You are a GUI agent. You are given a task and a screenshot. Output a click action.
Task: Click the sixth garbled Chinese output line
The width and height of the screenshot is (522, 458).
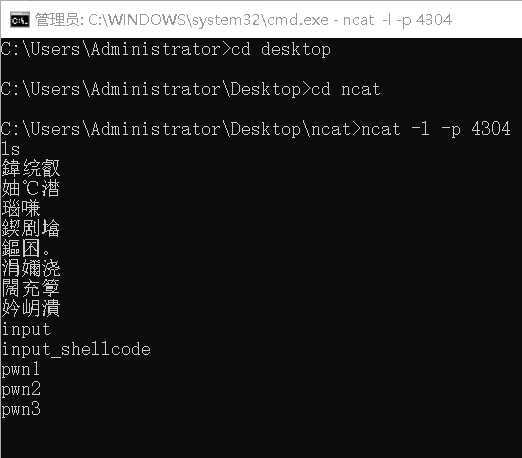[x=31, y=268]
